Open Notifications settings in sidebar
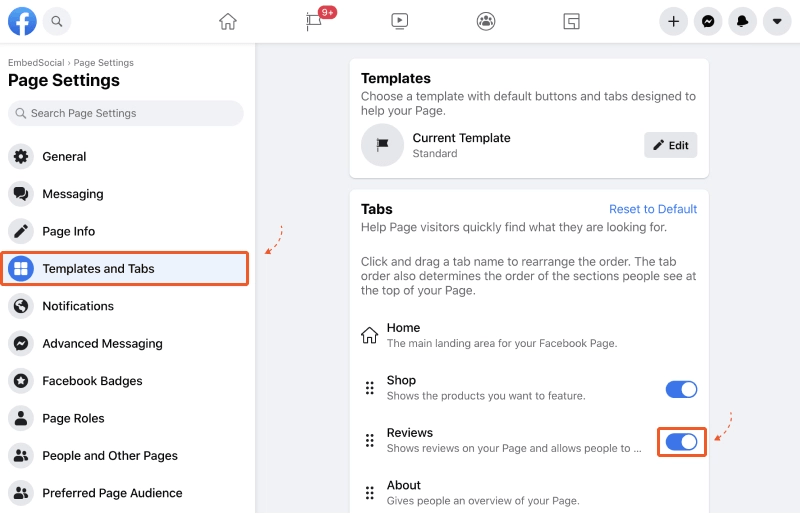Screen dimensions: 800x514 pyautogui.click(x=126, y=306)
